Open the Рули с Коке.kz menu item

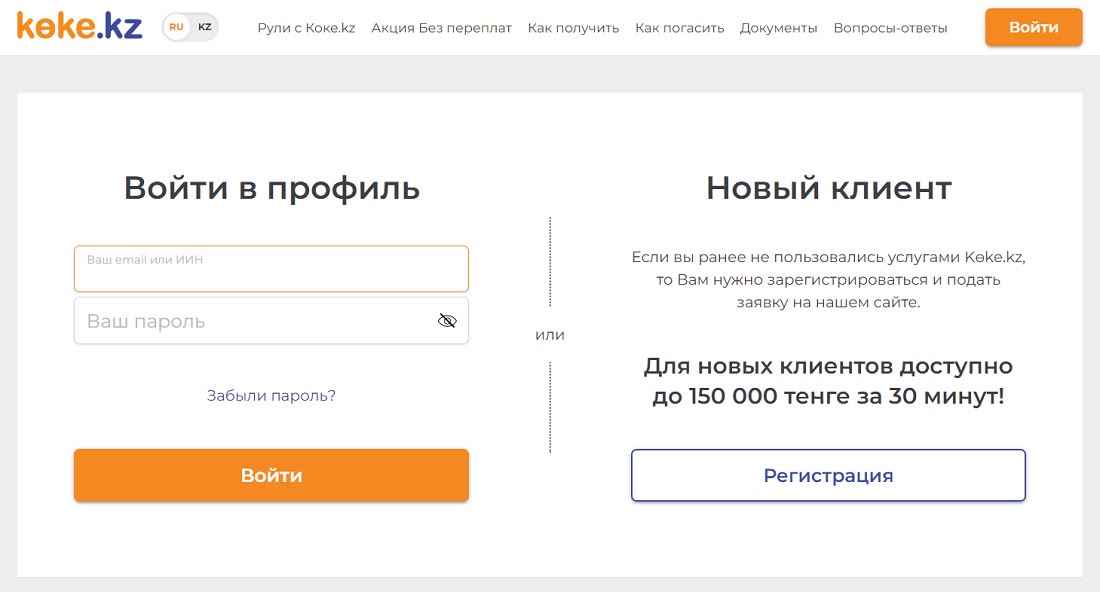click(x=306, y=28)
